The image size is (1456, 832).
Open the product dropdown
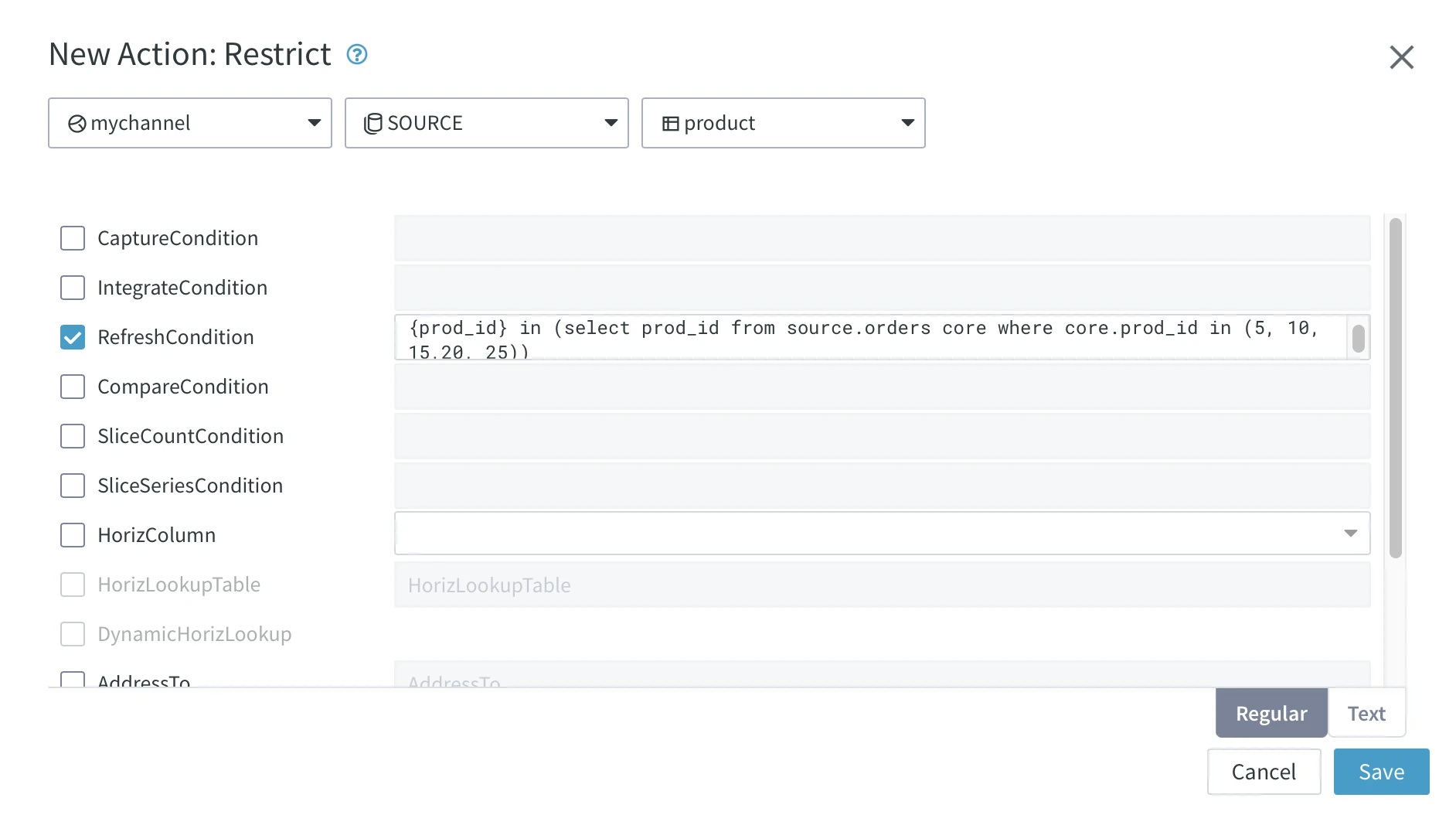click(x=907, y=123)
